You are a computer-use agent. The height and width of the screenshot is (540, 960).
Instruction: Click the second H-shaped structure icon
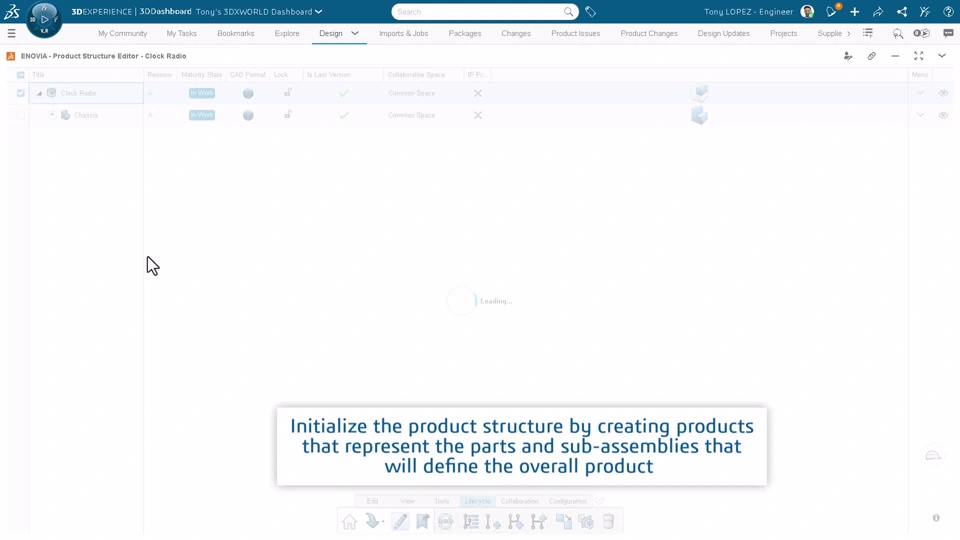click(539, 522)
